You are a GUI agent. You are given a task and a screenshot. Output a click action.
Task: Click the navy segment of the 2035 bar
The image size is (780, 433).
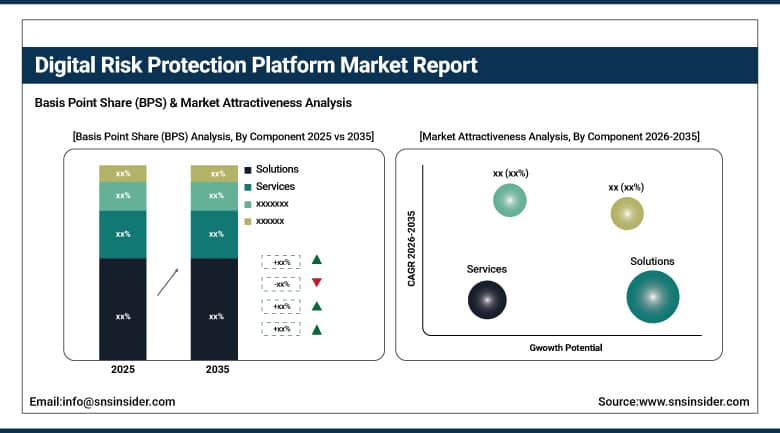(214, 309)
